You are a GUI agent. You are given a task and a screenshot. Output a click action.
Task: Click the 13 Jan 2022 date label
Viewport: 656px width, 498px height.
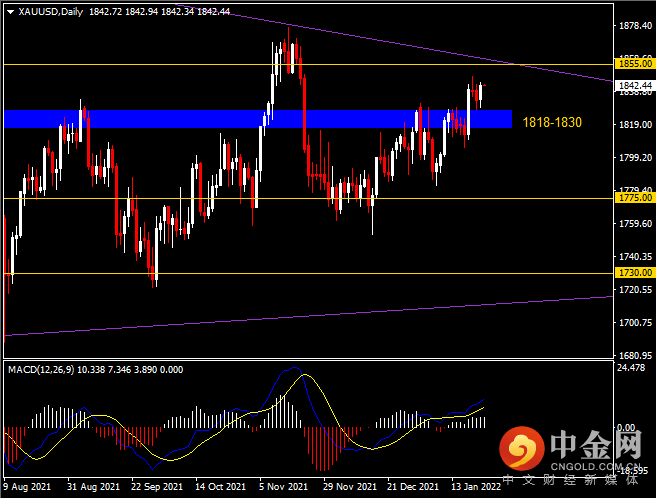[x=476, y=487]
